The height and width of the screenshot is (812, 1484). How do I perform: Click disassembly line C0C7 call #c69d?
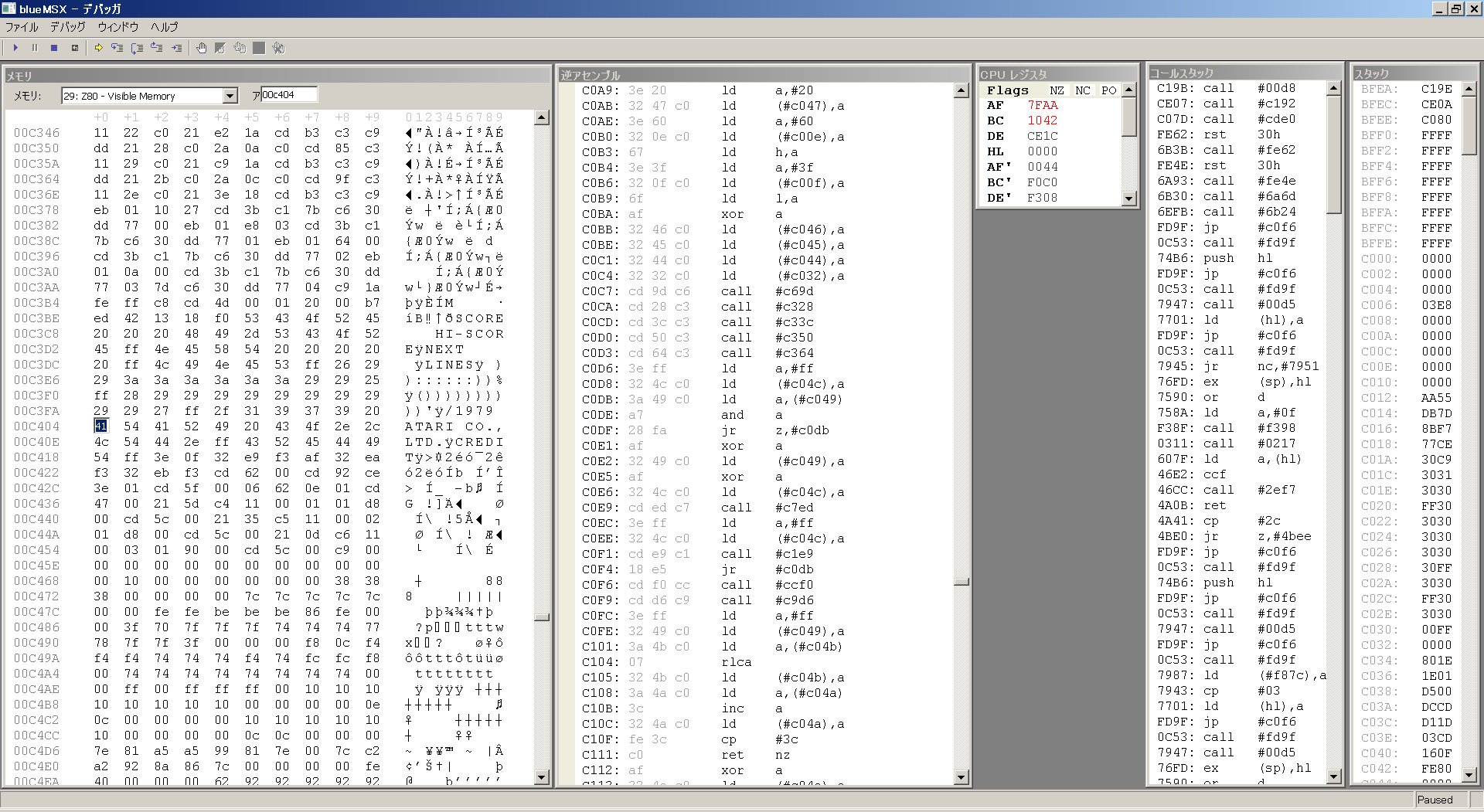[697, 291]
